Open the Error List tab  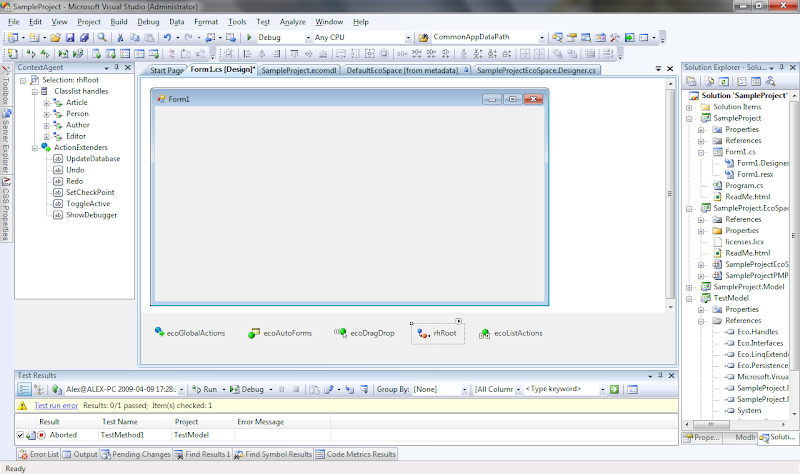[x=38, y=454]
